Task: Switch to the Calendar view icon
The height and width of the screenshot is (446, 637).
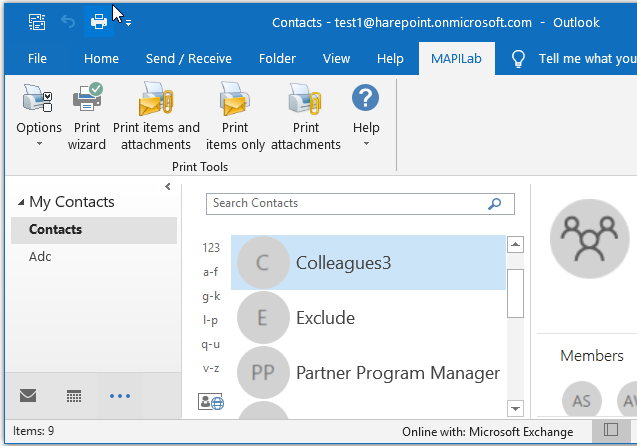Action: (x=74, y=396)
